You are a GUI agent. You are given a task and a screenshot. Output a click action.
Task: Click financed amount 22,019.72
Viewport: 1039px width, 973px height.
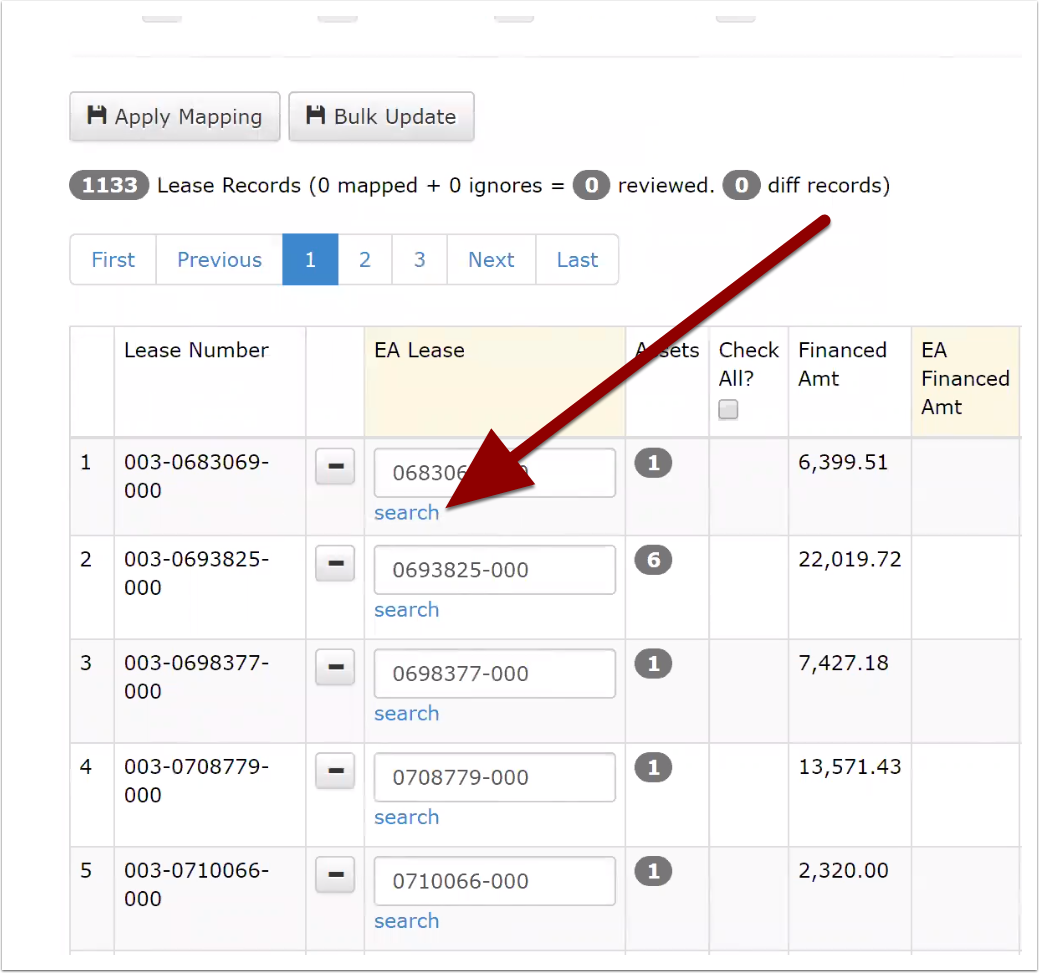[849, 559]
